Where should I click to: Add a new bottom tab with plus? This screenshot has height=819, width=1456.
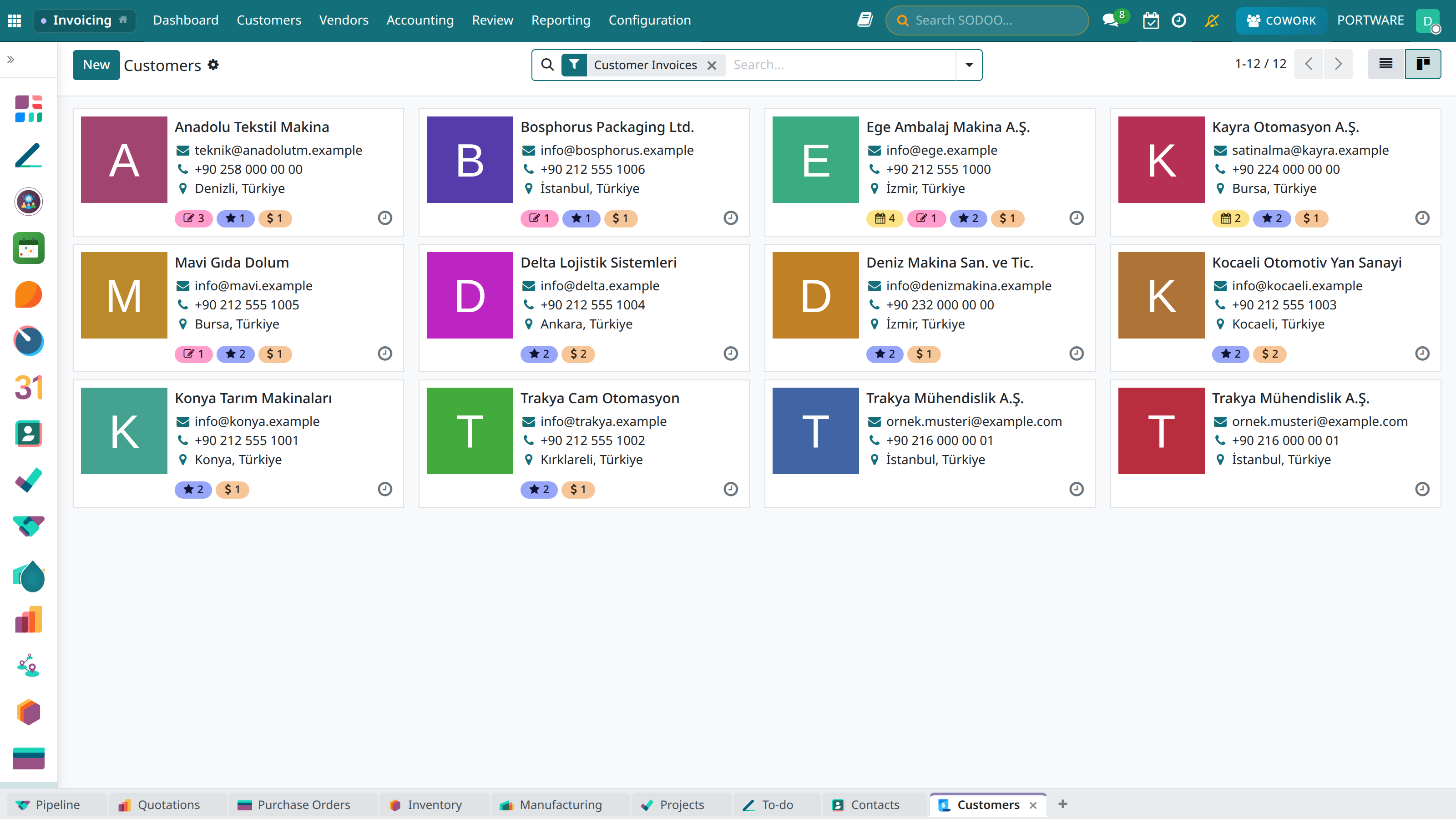(x=1062, y=804)
